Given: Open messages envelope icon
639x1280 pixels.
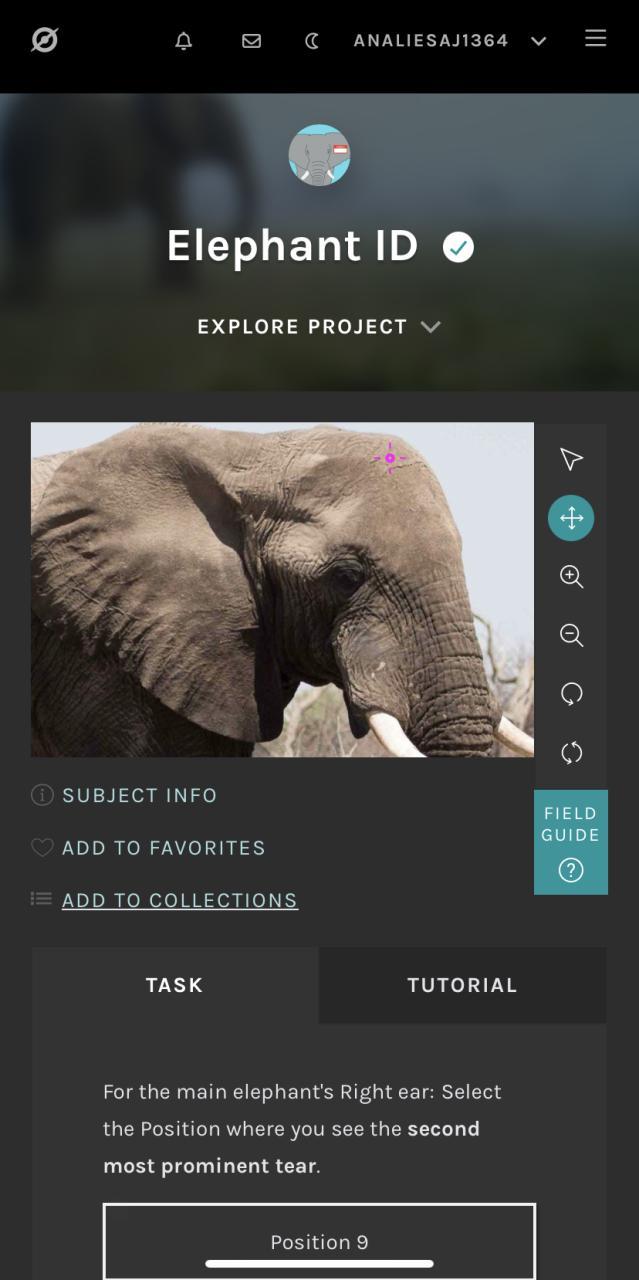Looking at the screenshot, I should point(252,41).
